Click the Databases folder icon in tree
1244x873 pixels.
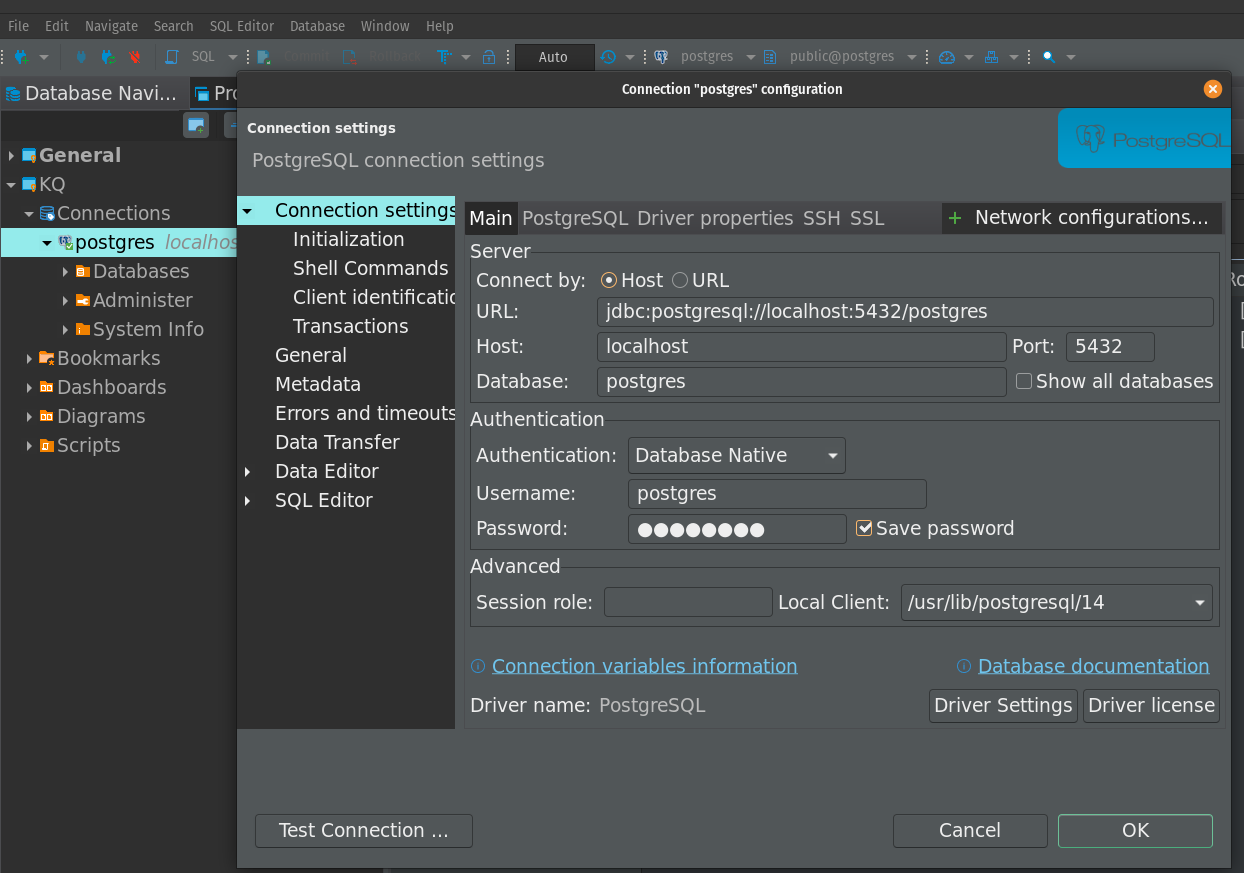(x=83, y=271)
